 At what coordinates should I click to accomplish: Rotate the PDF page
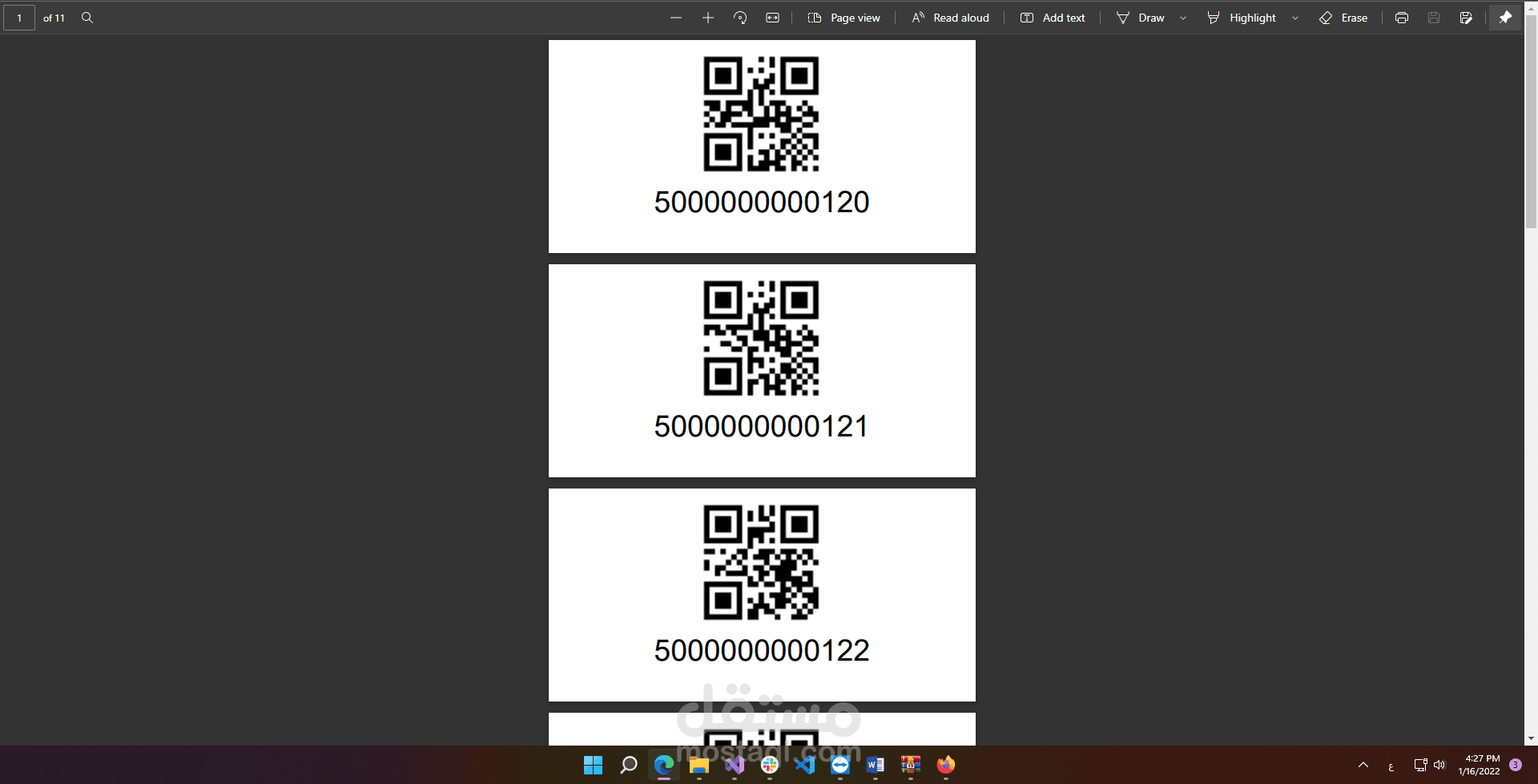point(740,18)
